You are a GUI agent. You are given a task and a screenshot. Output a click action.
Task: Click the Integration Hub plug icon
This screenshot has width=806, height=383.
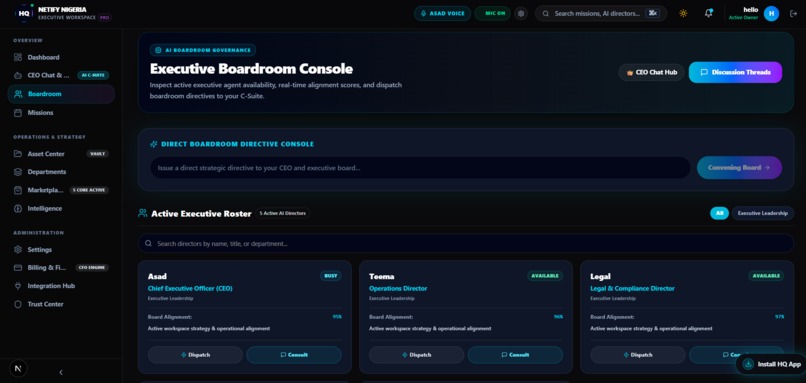18,286
